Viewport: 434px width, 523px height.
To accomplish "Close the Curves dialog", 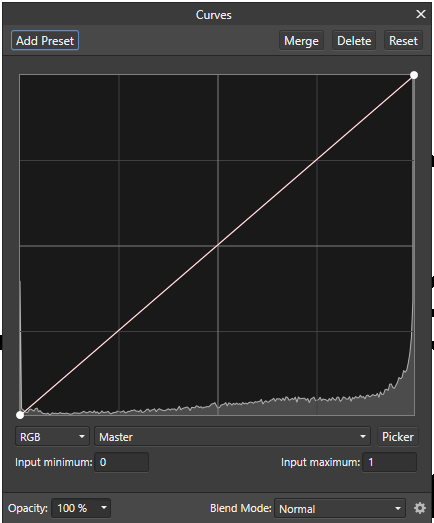I will click(x=421, y=14).
